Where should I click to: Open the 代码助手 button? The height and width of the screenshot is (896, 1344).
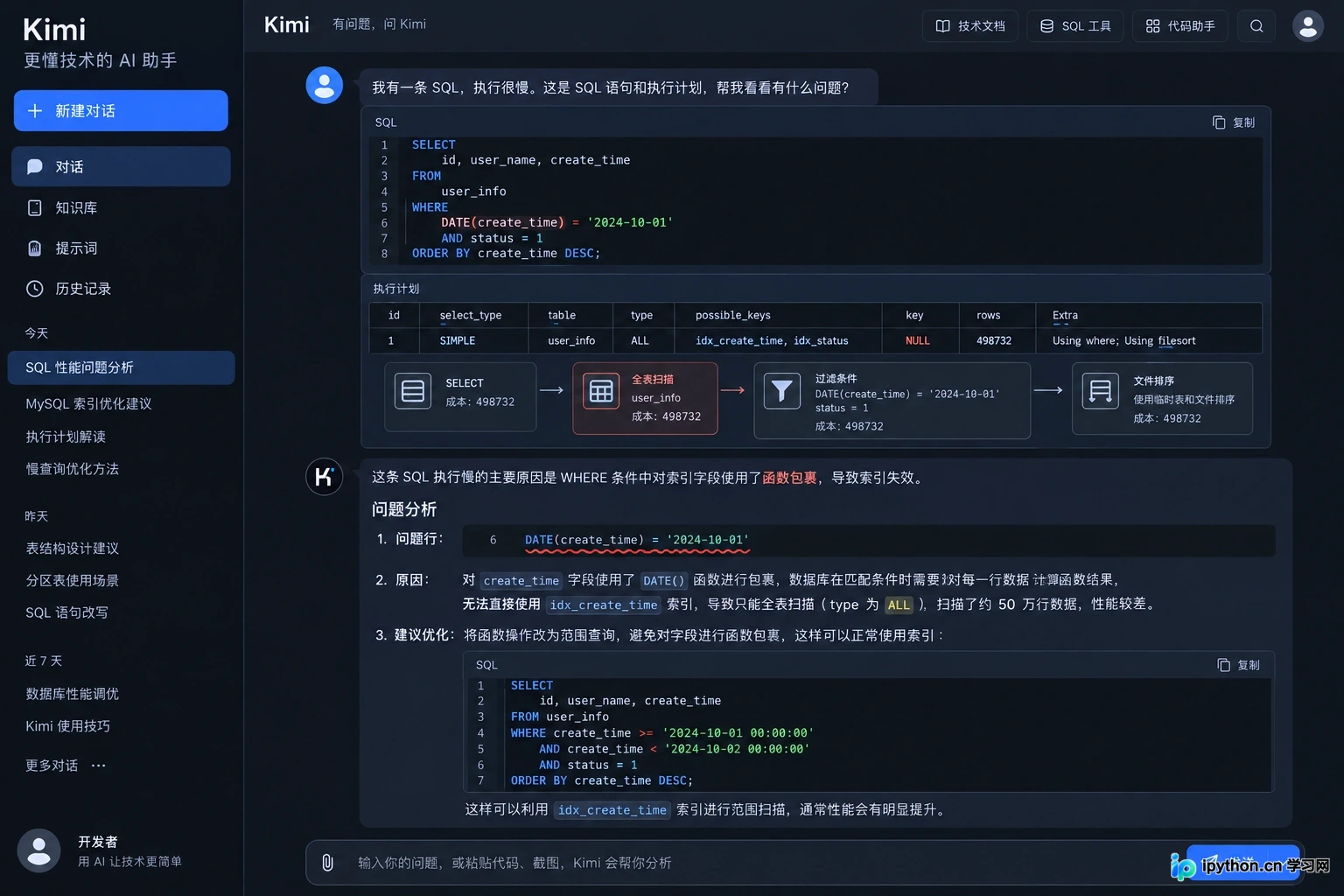pyautogui.click(x=1180, y=26)
